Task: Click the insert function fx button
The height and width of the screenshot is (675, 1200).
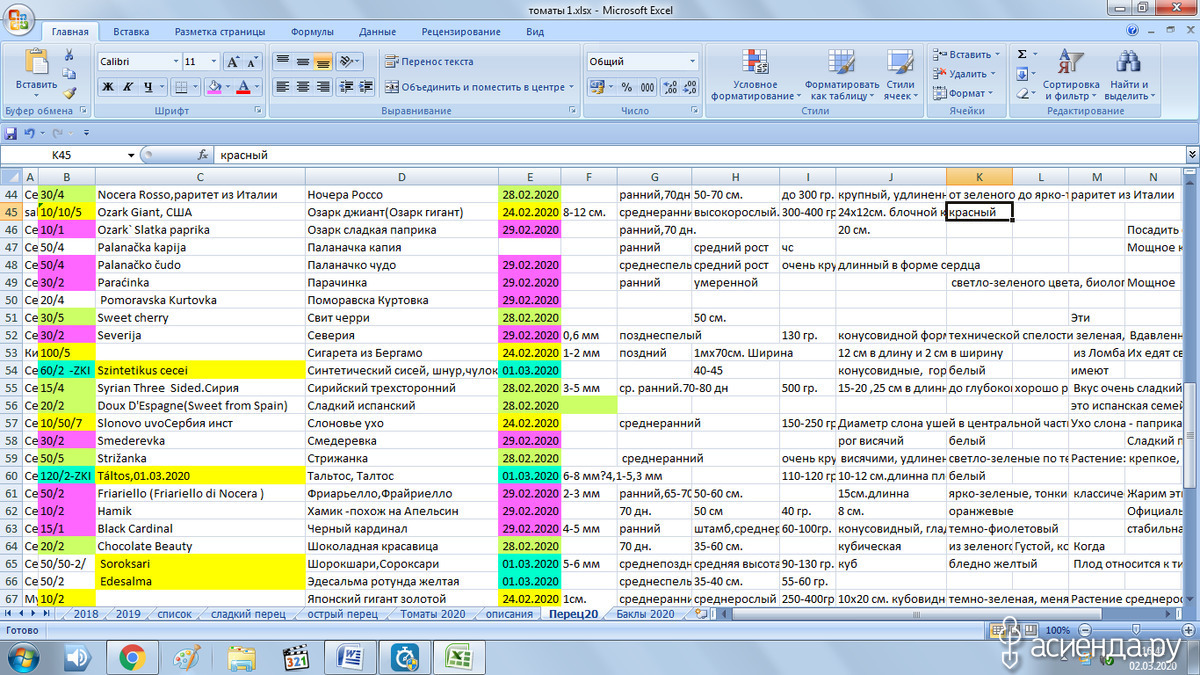Action: [203, 155]
